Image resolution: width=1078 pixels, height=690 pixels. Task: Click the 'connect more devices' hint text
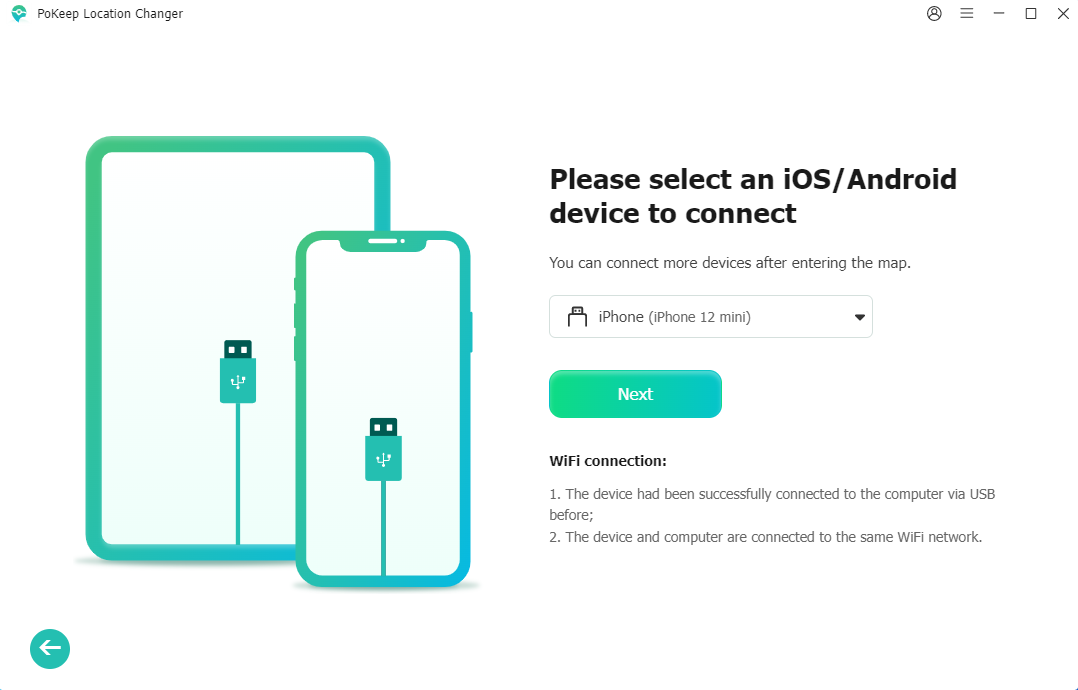point(729,263)
